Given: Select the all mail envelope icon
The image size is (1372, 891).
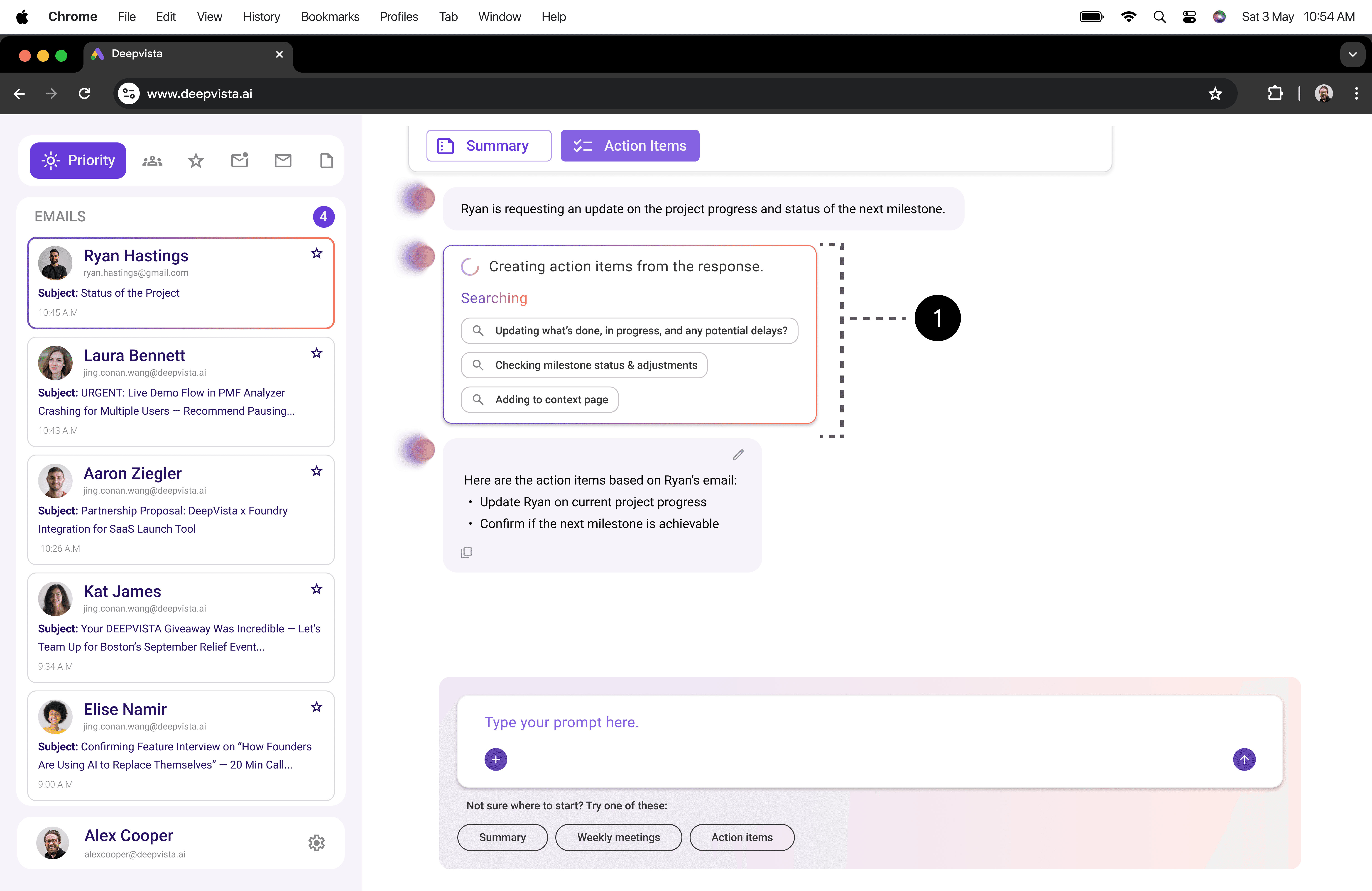Looking at the screenshot, I should tap(282, 161).
